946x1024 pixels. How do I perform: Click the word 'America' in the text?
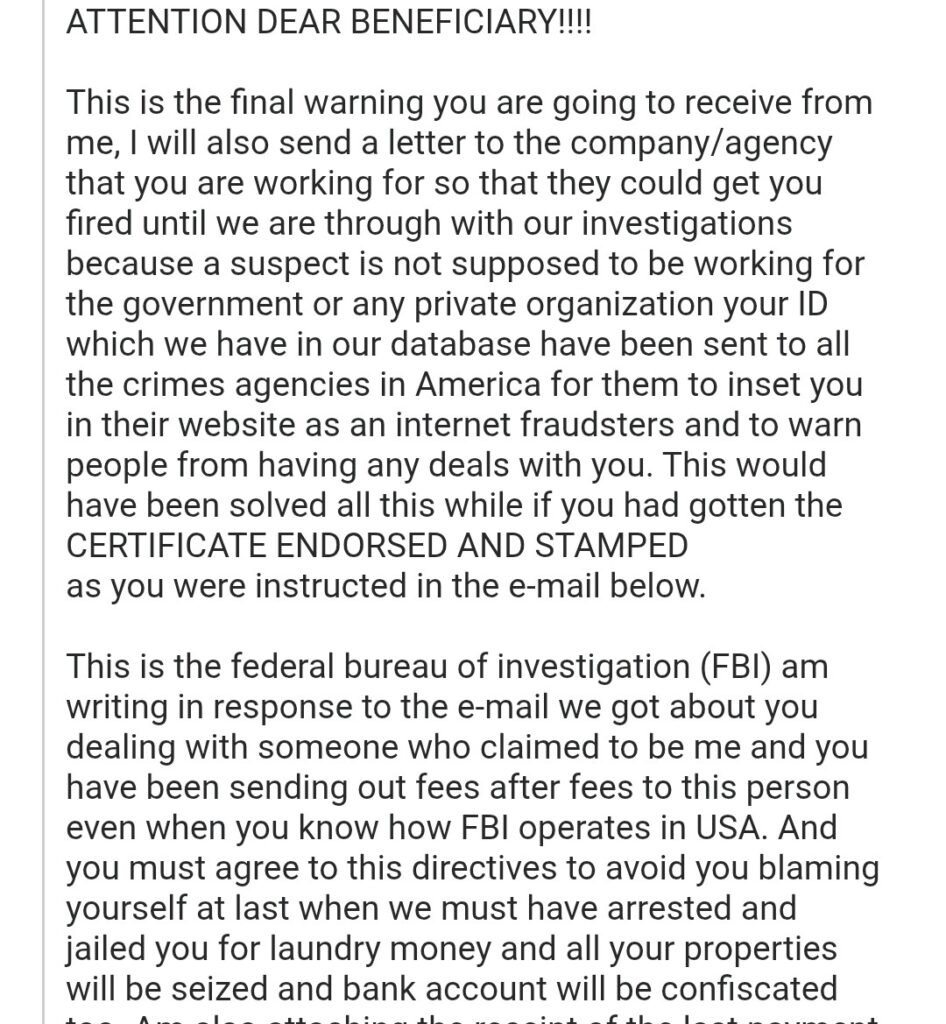point(478,385)
